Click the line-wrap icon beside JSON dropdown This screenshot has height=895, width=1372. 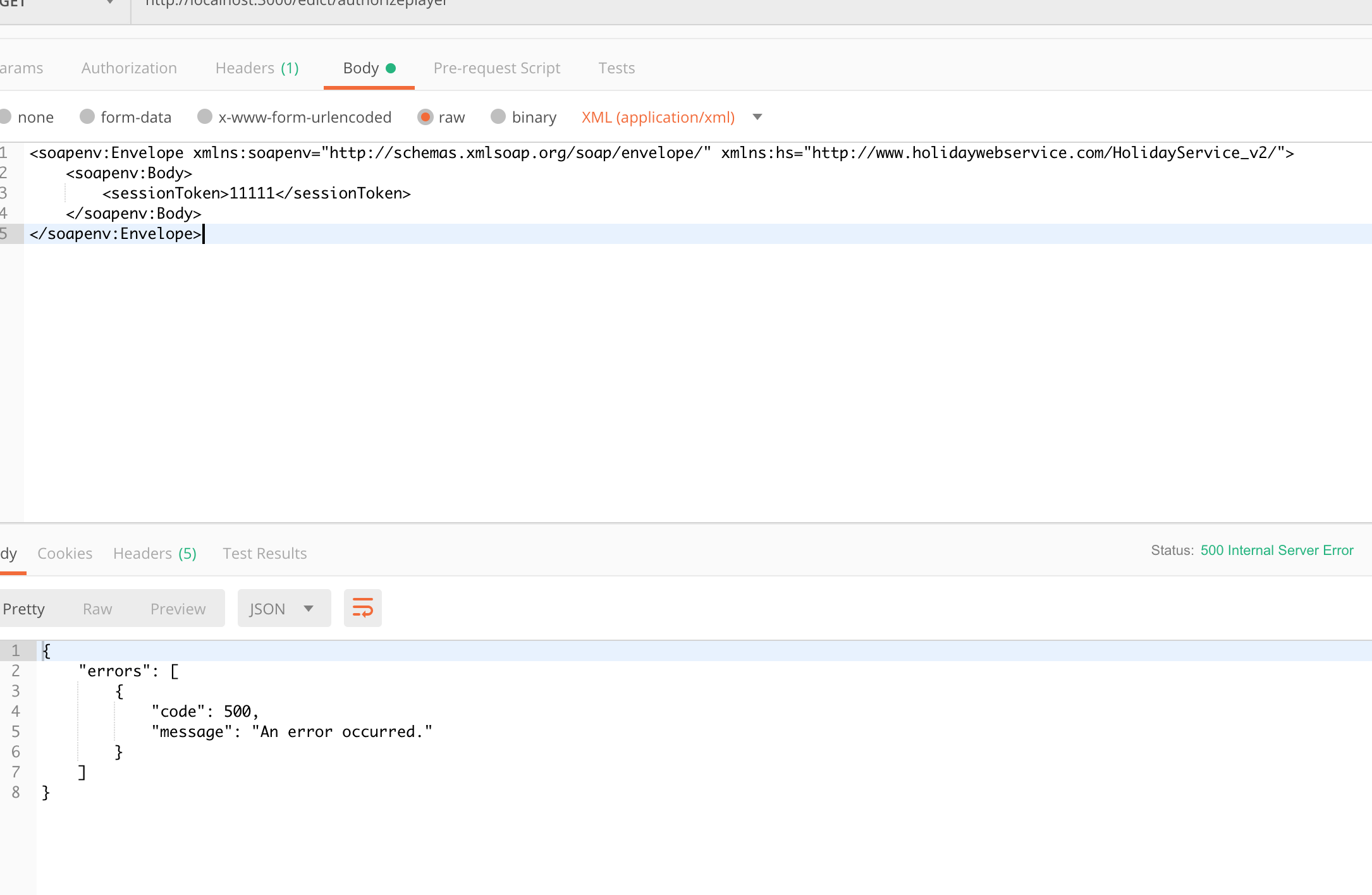pyautogui.click(x=362, y=608)
